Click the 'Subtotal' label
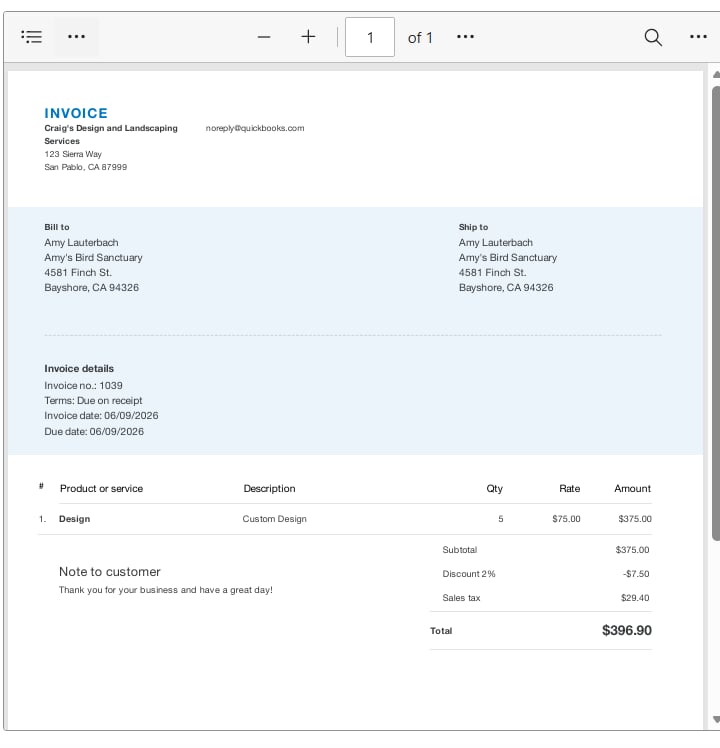The width and height of the screenshot is (720, 748). click(x=459, y=550)
